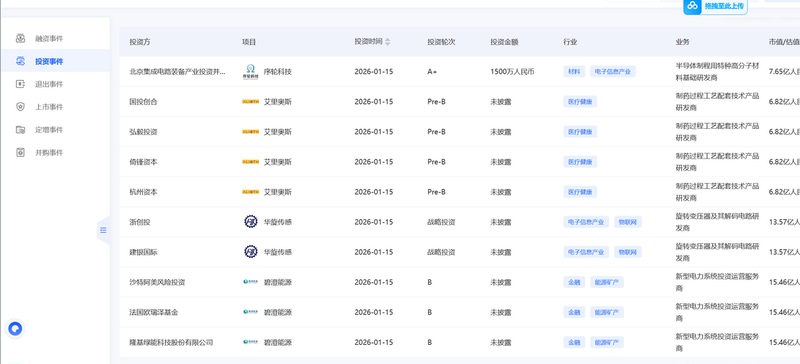Open 华旋传感 name in 浙创投 row
Image resolution: width=800 pixels, height=364 pixels.
tap(278, 222)
